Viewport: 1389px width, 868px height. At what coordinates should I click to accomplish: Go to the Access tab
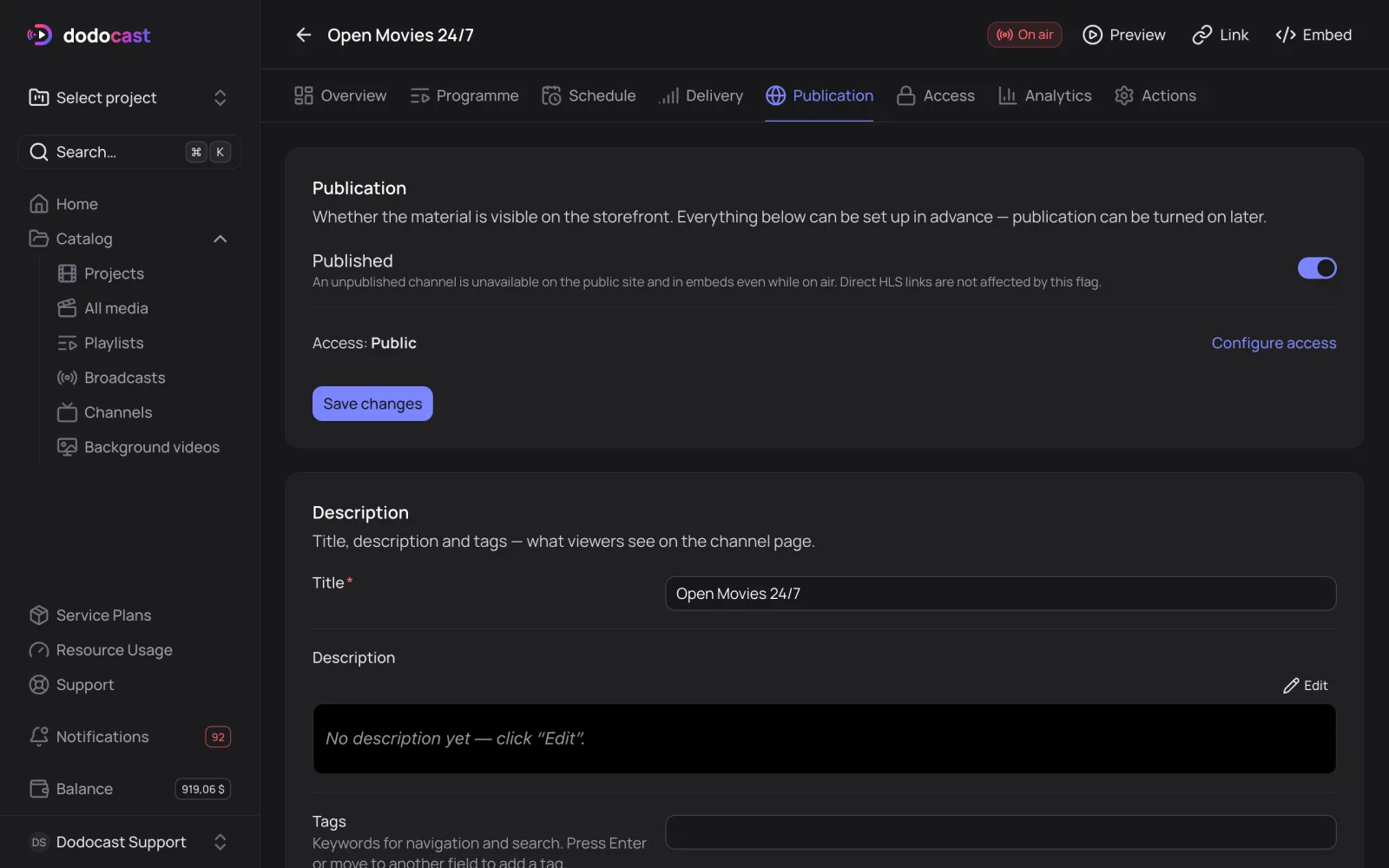pyautogui.click(x=936, y=95)
